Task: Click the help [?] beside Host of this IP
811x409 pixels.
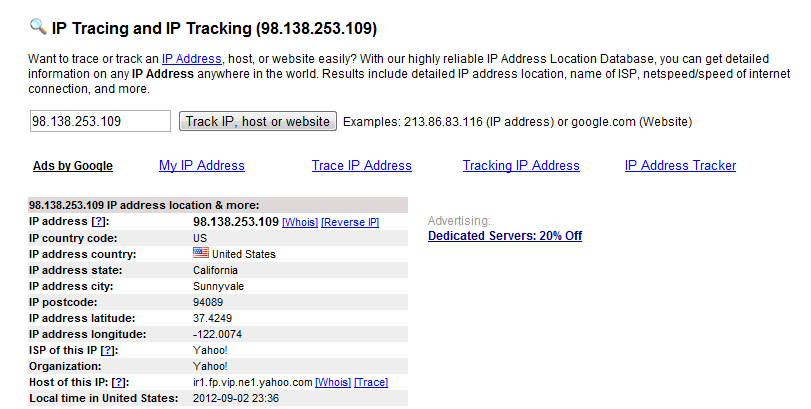Action: click(118, 383)
